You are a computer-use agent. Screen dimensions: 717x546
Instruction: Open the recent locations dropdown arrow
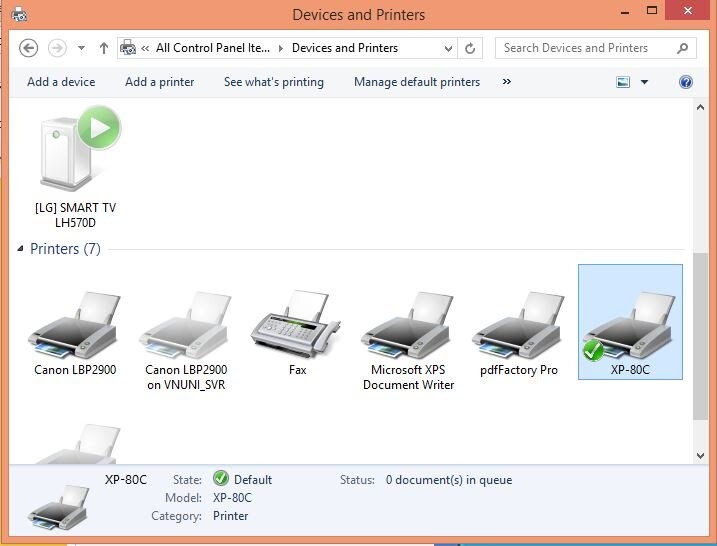coord(81,48)
